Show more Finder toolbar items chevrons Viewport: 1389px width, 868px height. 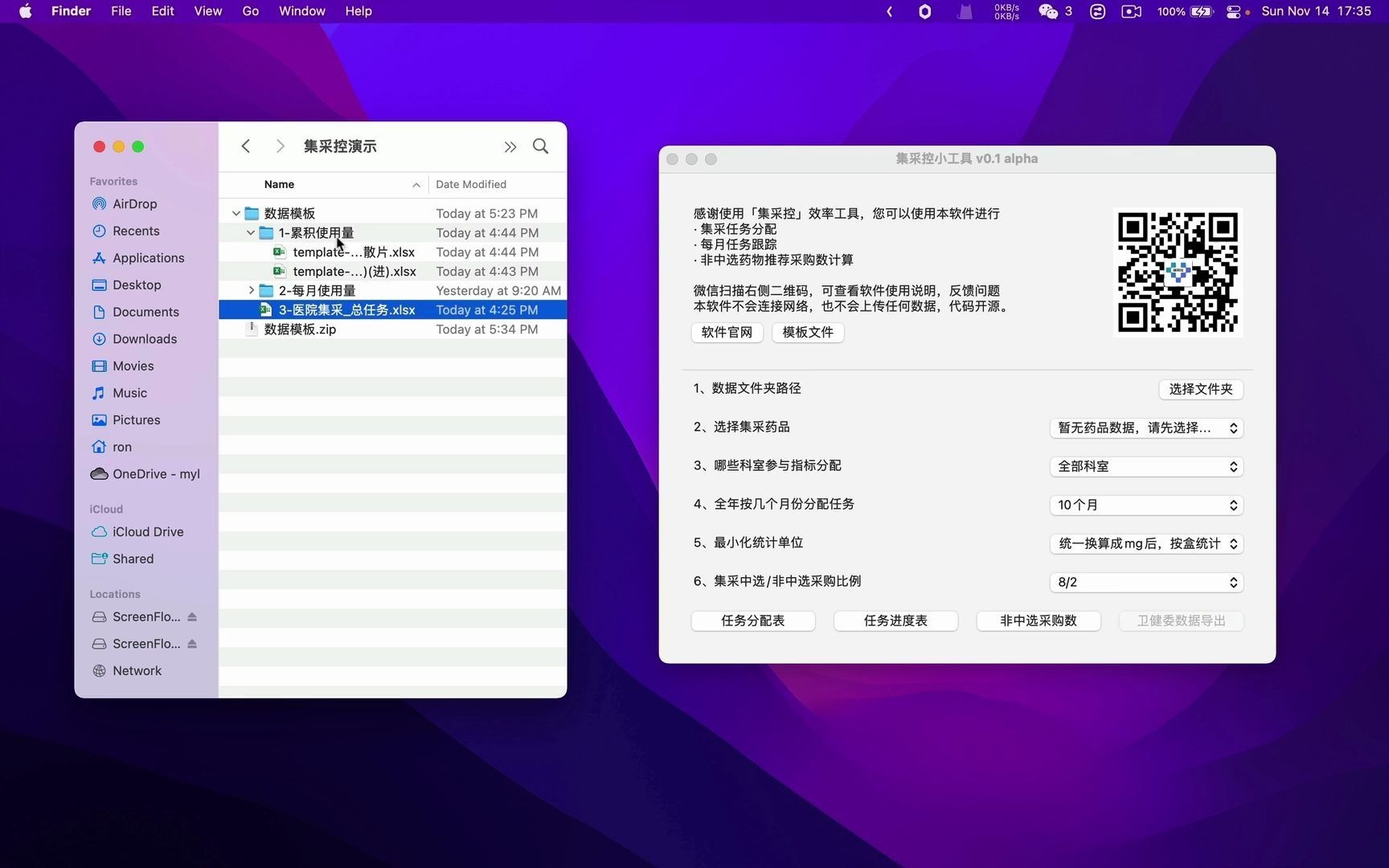tap(510, 146)
